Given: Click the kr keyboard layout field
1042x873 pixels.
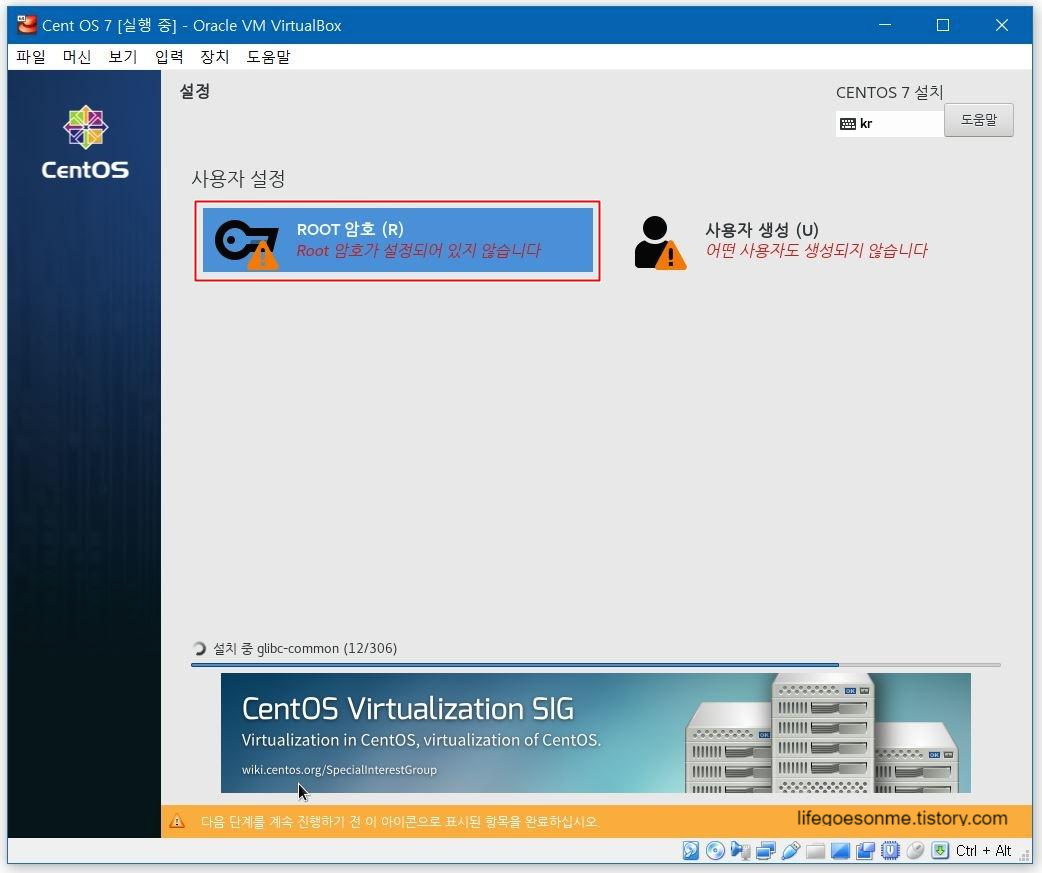Looking at the screenshot, I should point(890,124).
